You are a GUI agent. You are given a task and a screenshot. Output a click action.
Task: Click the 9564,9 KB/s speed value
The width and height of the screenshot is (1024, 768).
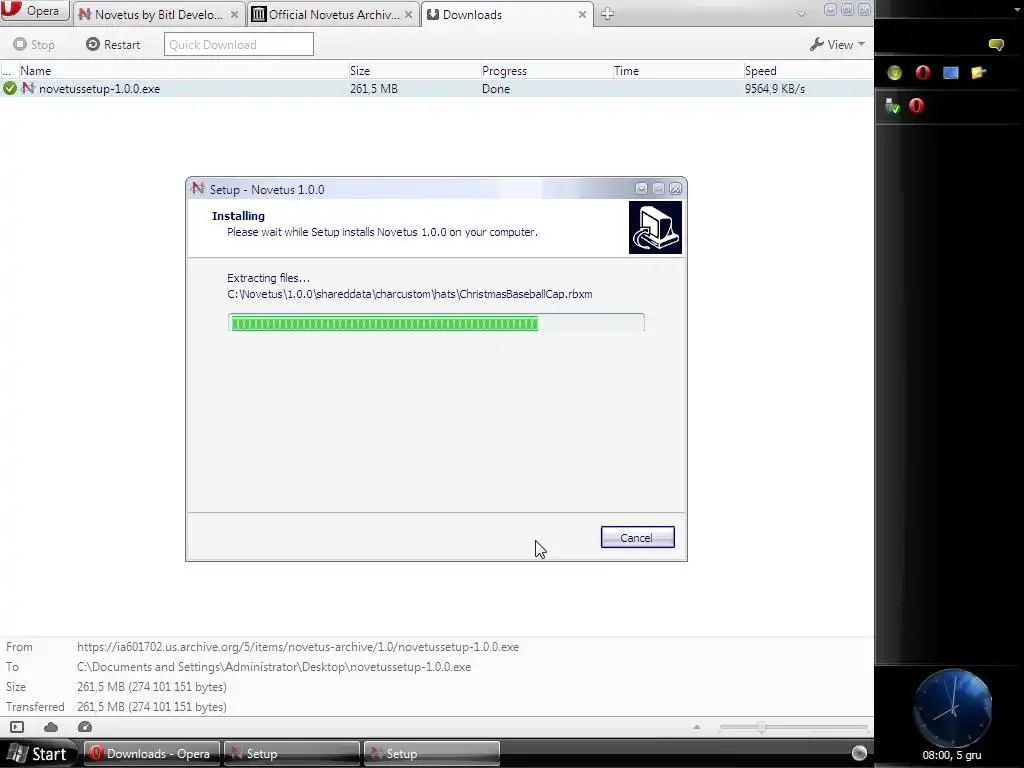click(775, 89)
